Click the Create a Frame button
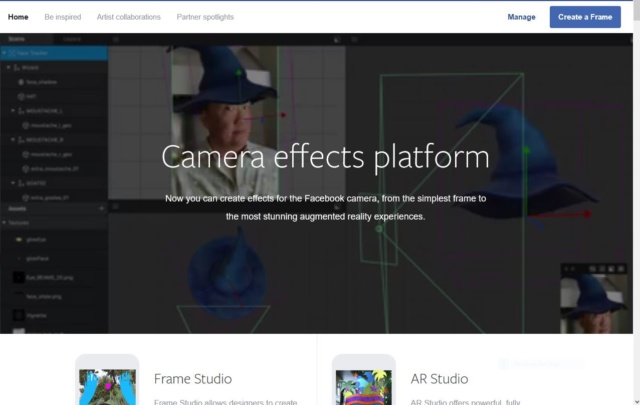This screenshot has height=405, width=640. (585, 17)
